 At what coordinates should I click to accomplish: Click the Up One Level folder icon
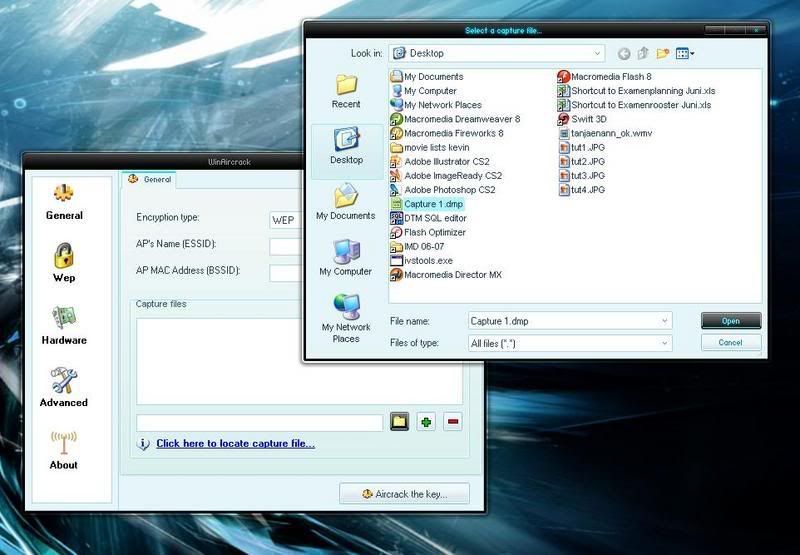coord(643,54)
